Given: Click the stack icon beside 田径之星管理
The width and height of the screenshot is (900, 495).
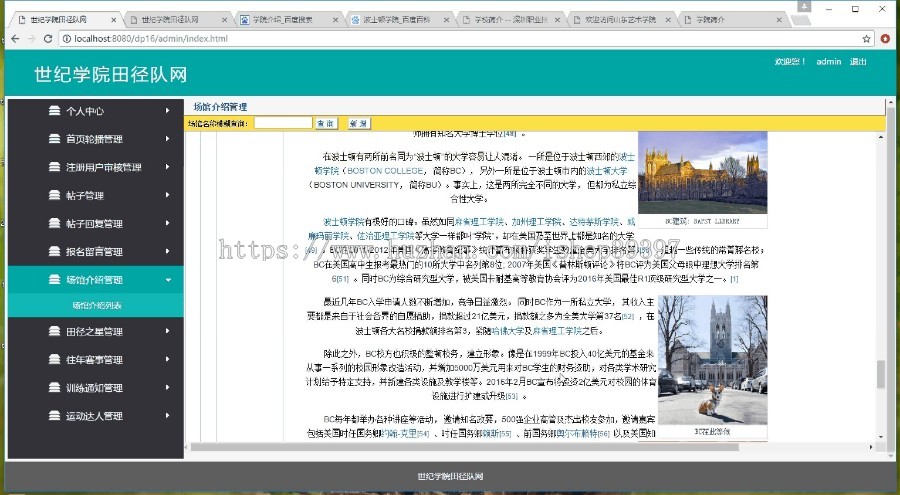Looking at the screenshot, I should click(x=55, y=331).
